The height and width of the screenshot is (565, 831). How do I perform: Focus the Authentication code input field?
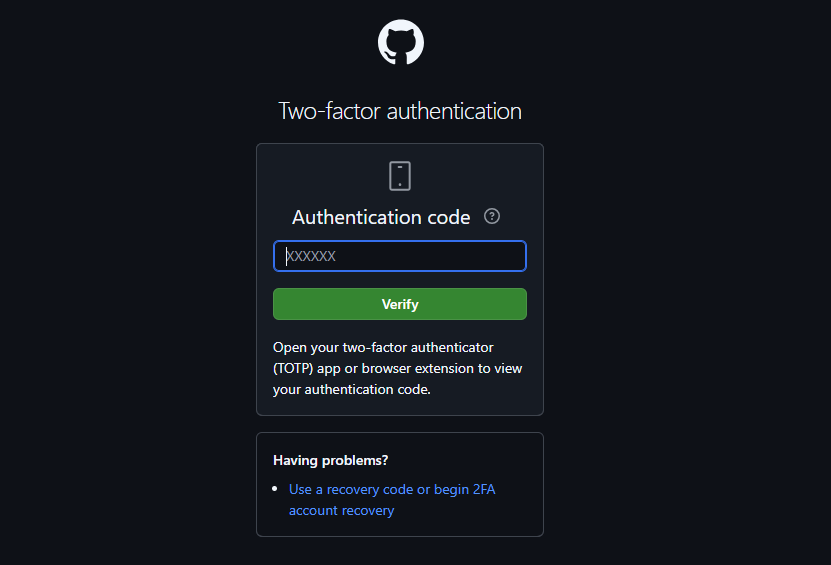[400, 256]
